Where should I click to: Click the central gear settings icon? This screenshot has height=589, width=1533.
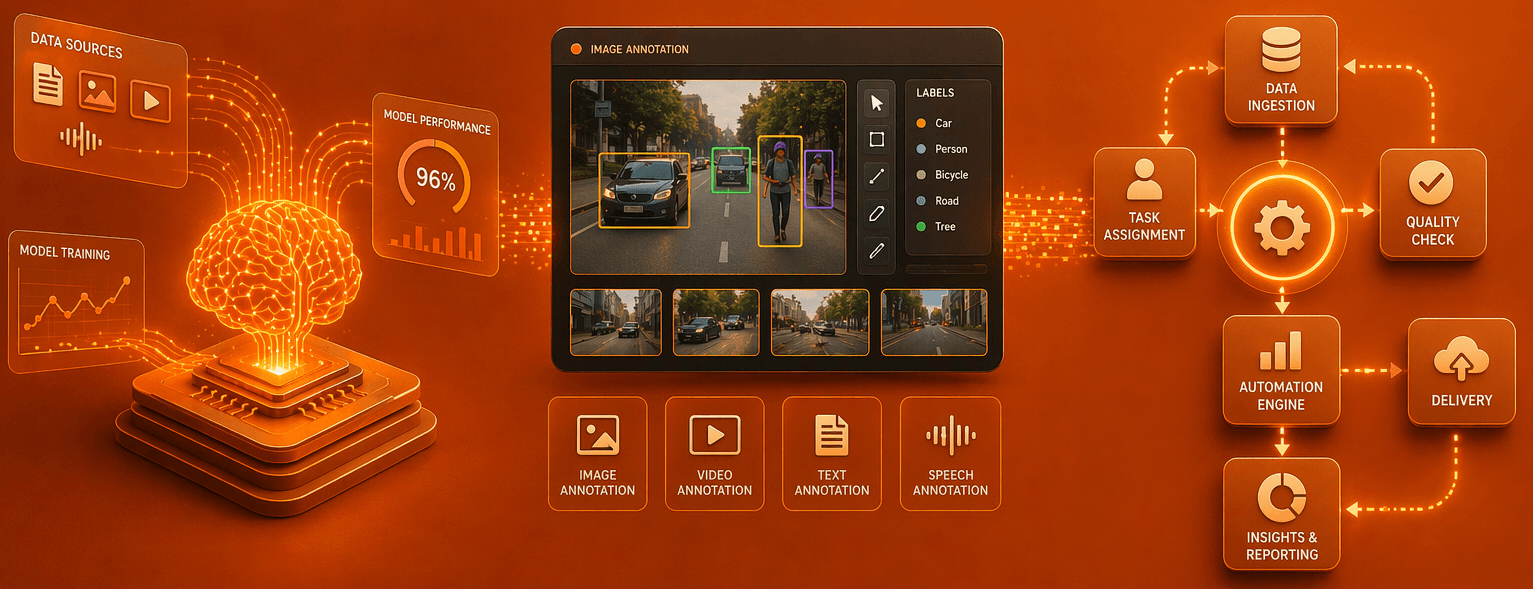point(1281,227)
